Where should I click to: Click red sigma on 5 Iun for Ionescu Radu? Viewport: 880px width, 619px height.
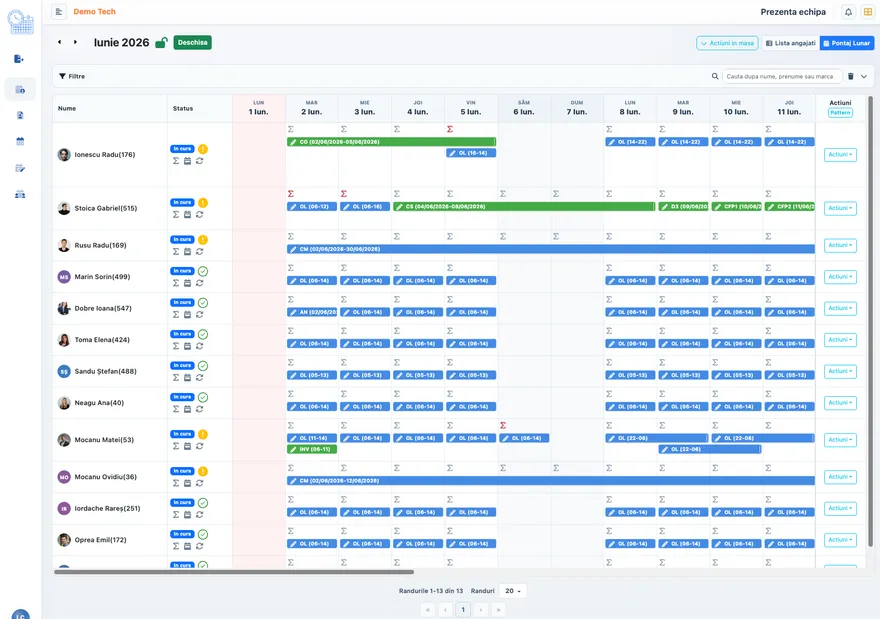pos(450,129)
